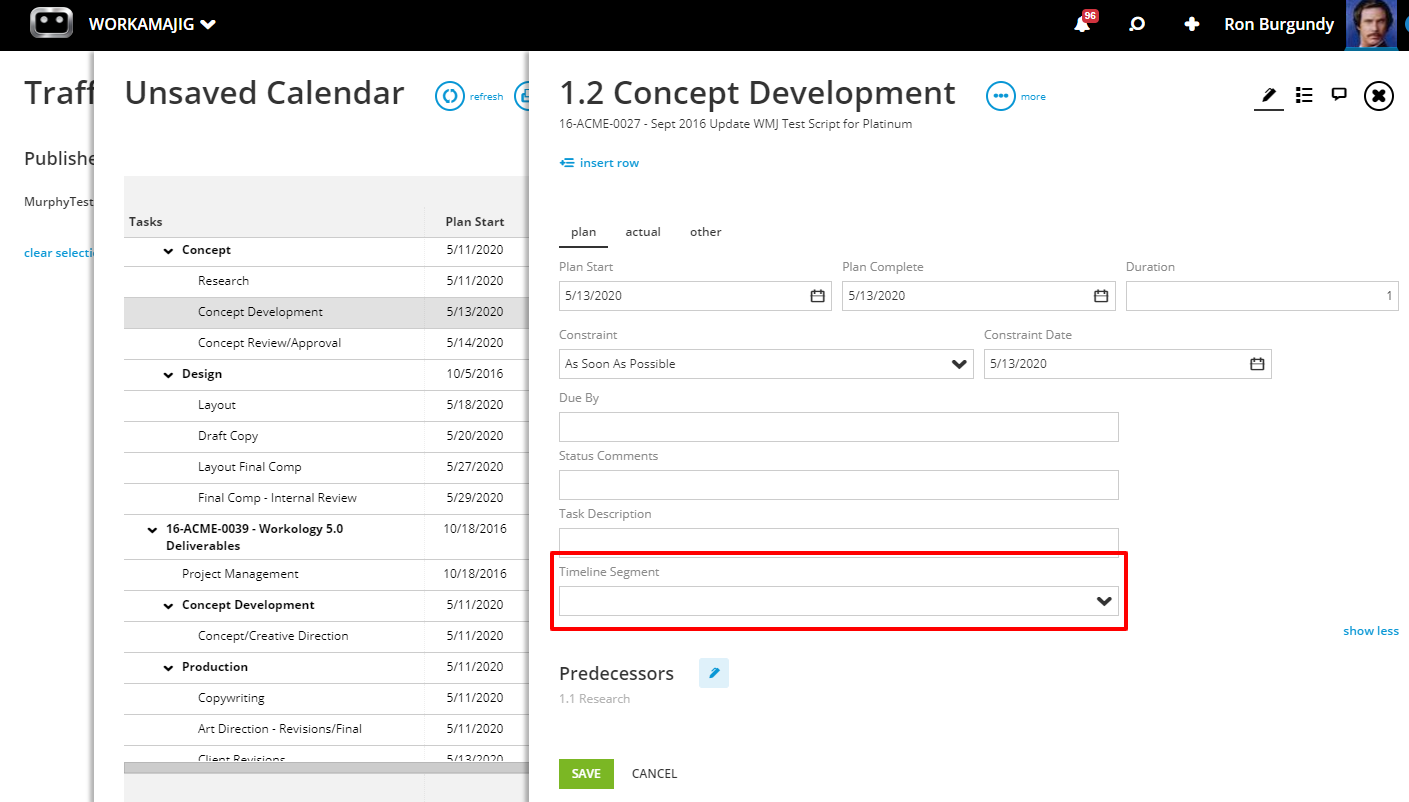Click the Plan Start column header
The image size is (1409, 802).
point(476,222)
